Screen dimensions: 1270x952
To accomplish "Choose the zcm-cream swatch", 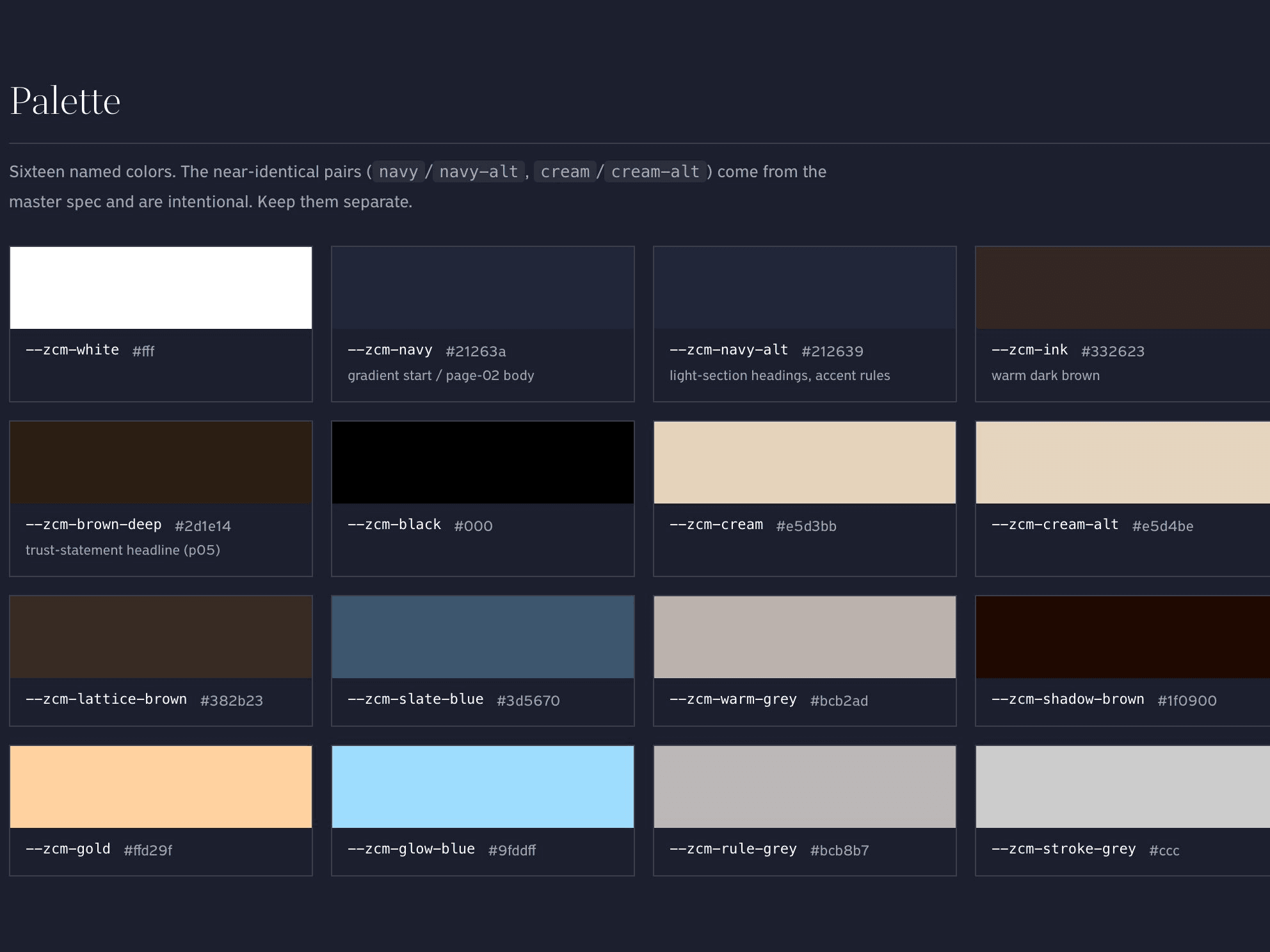I will (x=805, y=463).
